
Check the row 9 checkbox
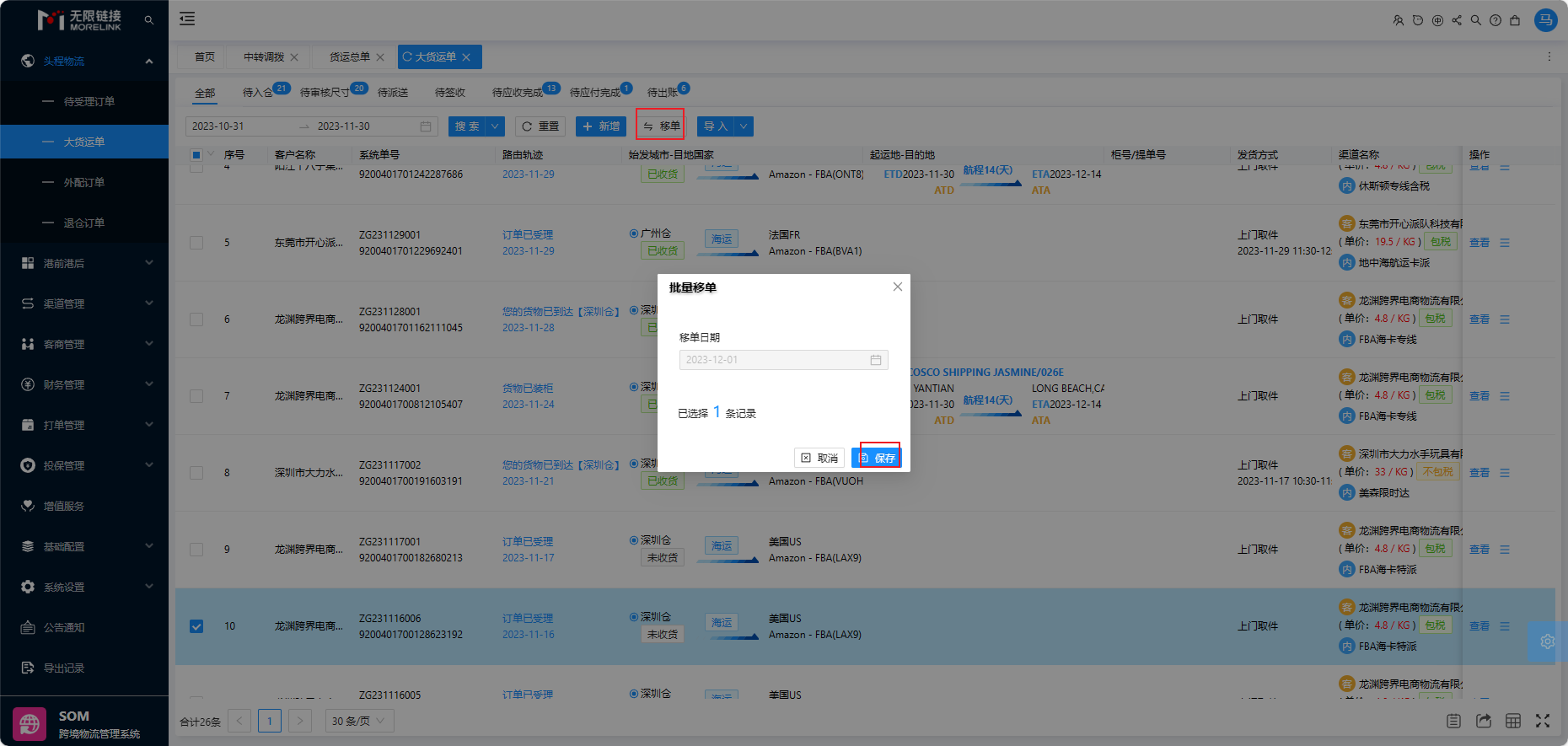coord(196,550)
